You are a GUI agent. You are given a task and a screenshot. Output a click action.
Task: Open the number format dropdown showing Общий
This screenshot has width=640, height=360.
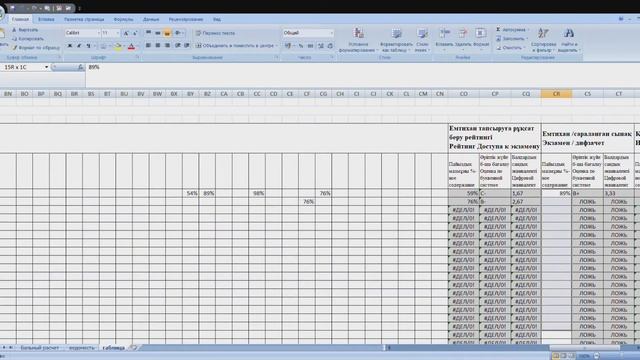[331, 33]
